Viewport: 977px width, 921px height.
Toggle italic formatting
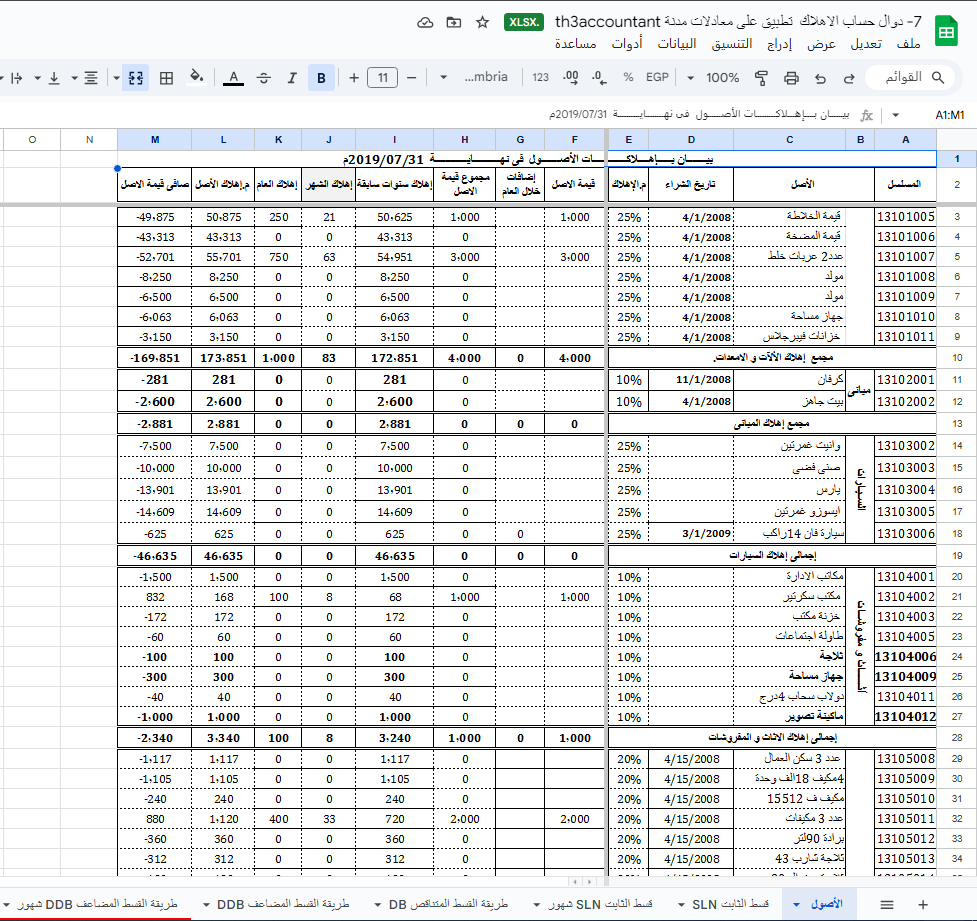tap(292, 78)
